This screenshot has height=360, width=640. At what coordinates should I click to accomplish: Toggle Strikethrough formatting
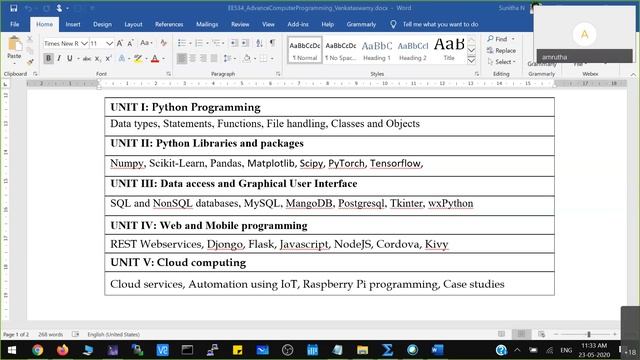click(87, 59)
